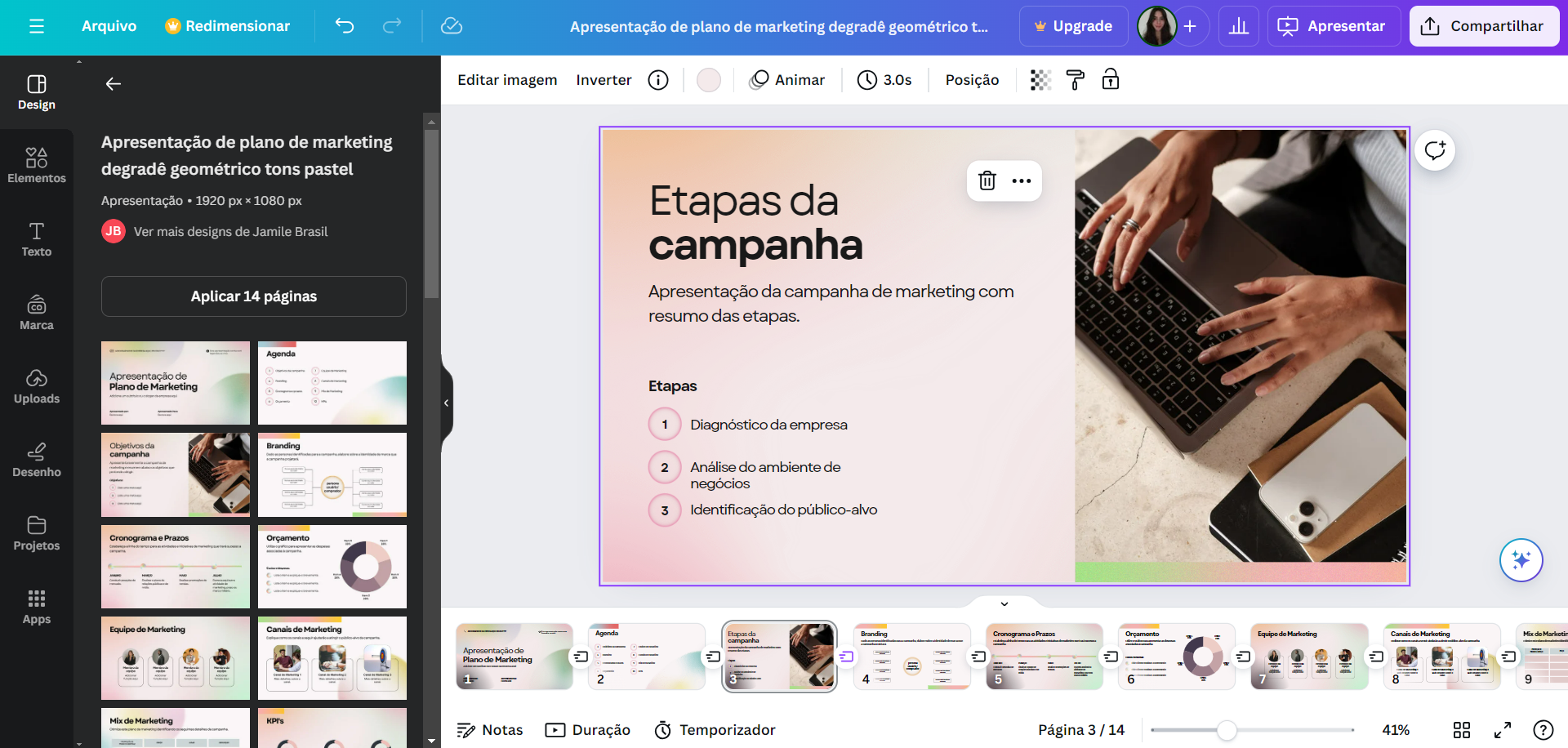The width and height of the screenshot is (1568, 748).
Task: Open the magic assistant sparkle button
Action: [x=1521, y=560]
